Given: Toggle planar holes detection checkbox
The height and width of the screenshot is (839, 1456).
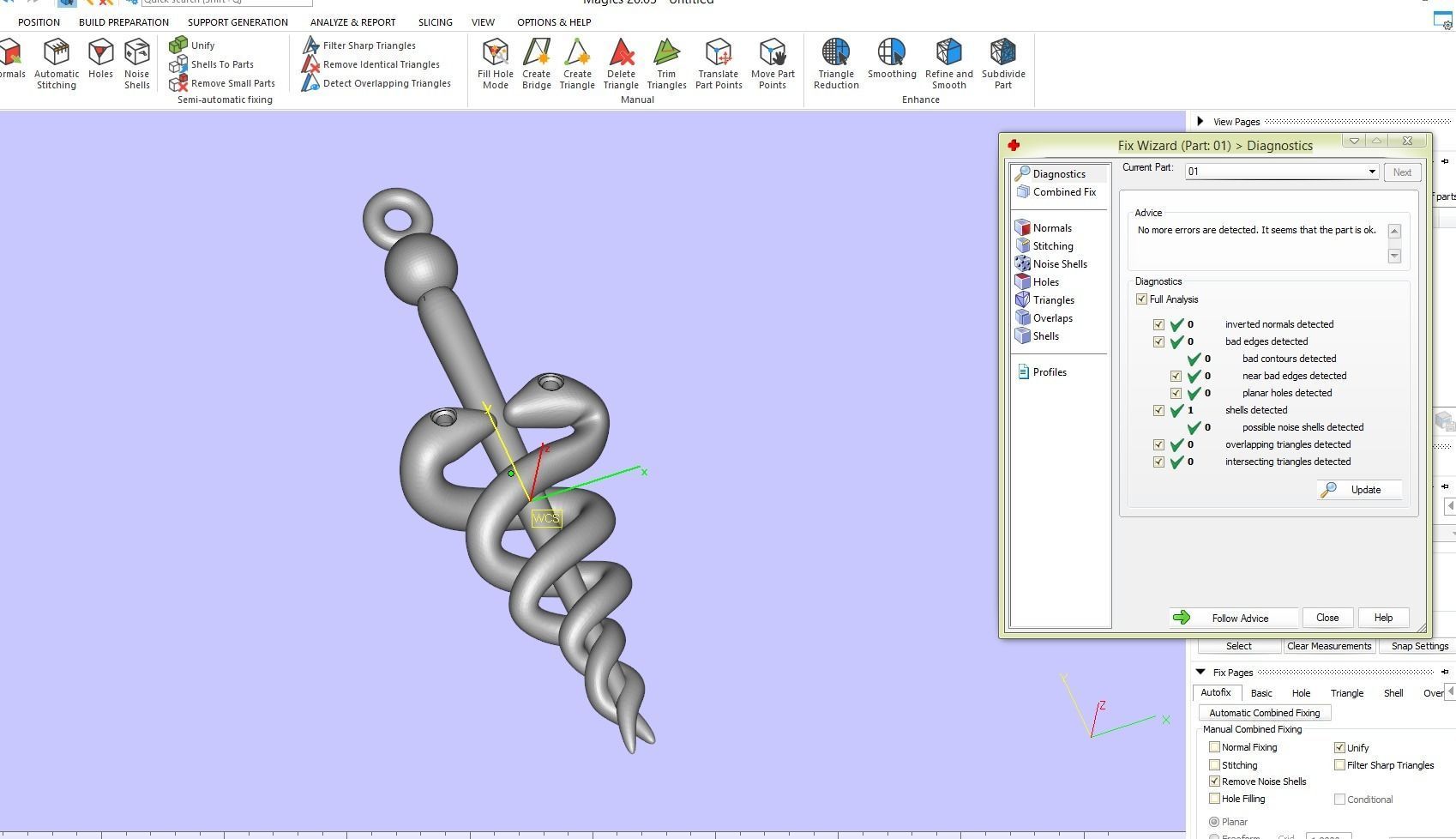Looking at the screenshot, I should (x=1176, y=393).
